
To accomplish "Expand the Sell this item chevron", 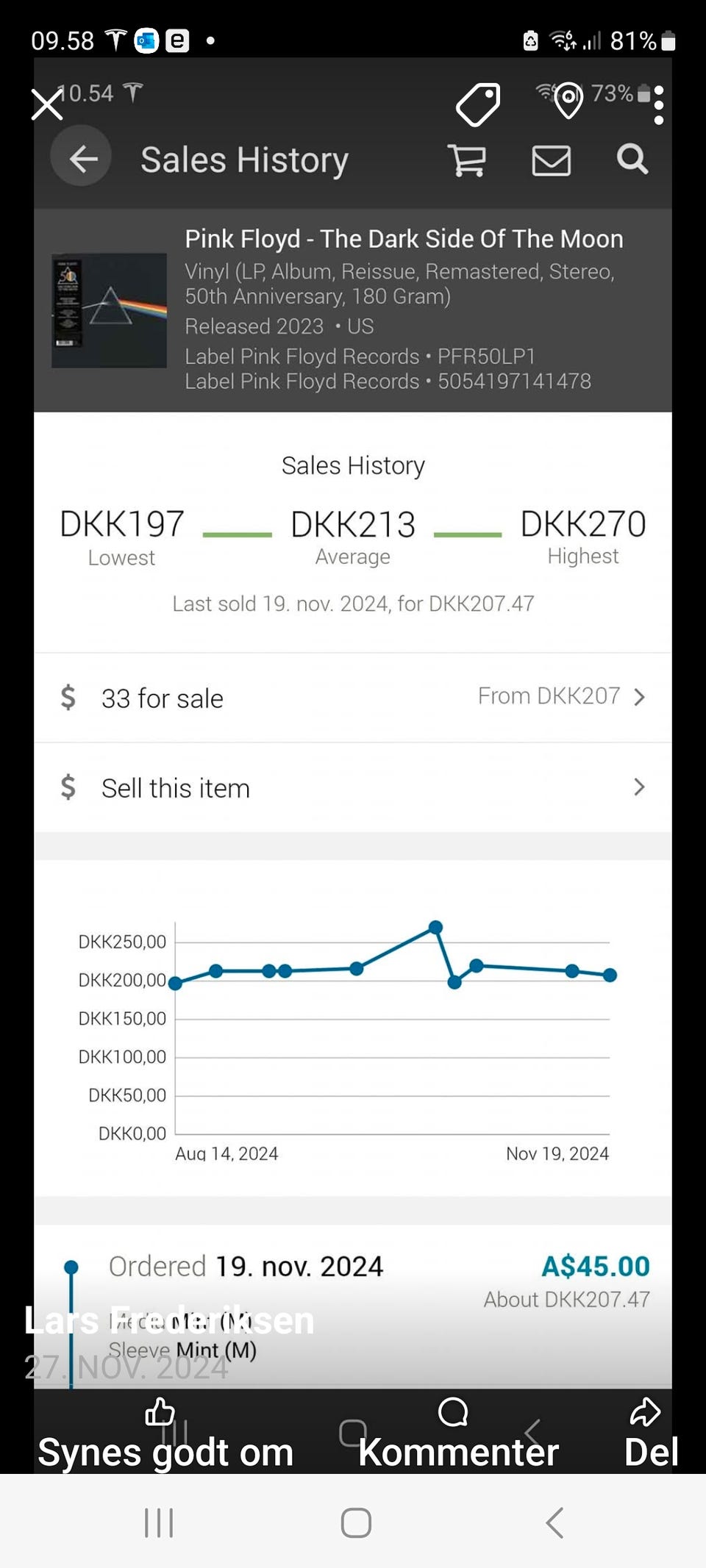I will pyautogui.click(x=639, y=787).
